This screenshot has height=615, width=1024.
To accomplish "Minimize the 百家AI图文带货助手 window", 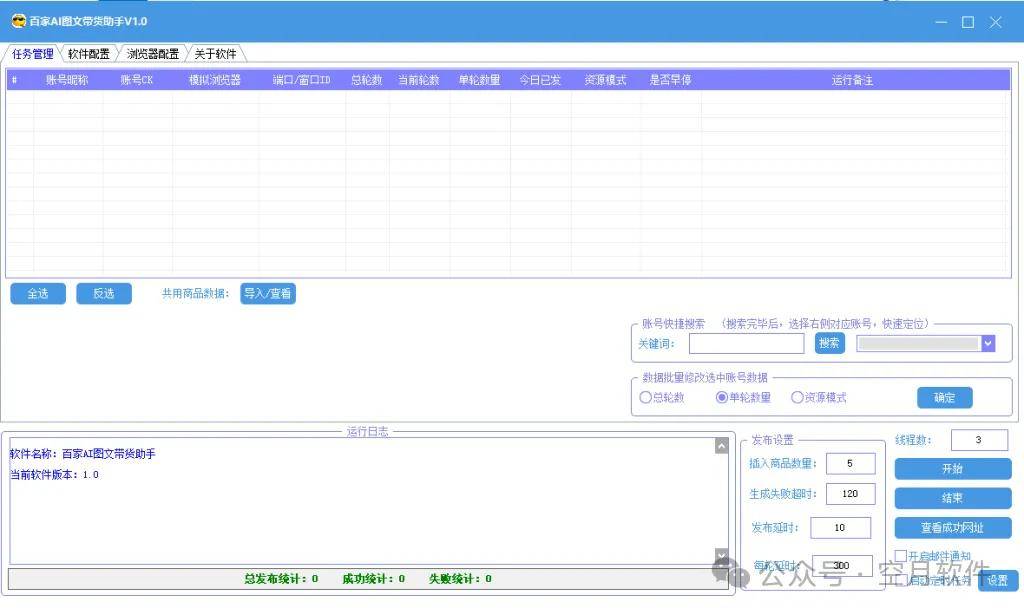I will coord(940,22).
